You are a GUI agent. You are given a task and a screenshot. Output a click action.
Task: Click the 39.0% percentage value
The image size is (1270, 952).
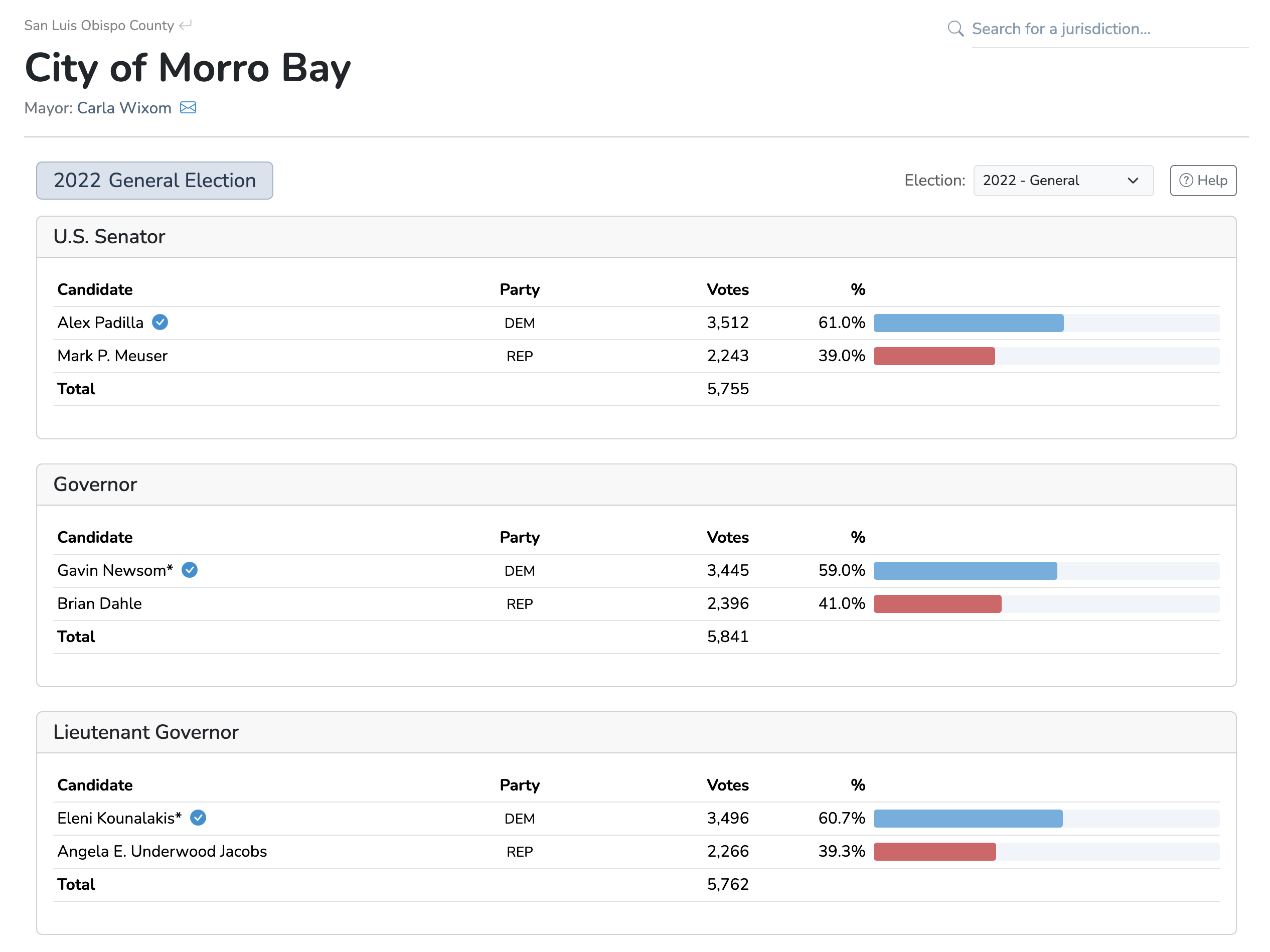[x=842, y=356]
